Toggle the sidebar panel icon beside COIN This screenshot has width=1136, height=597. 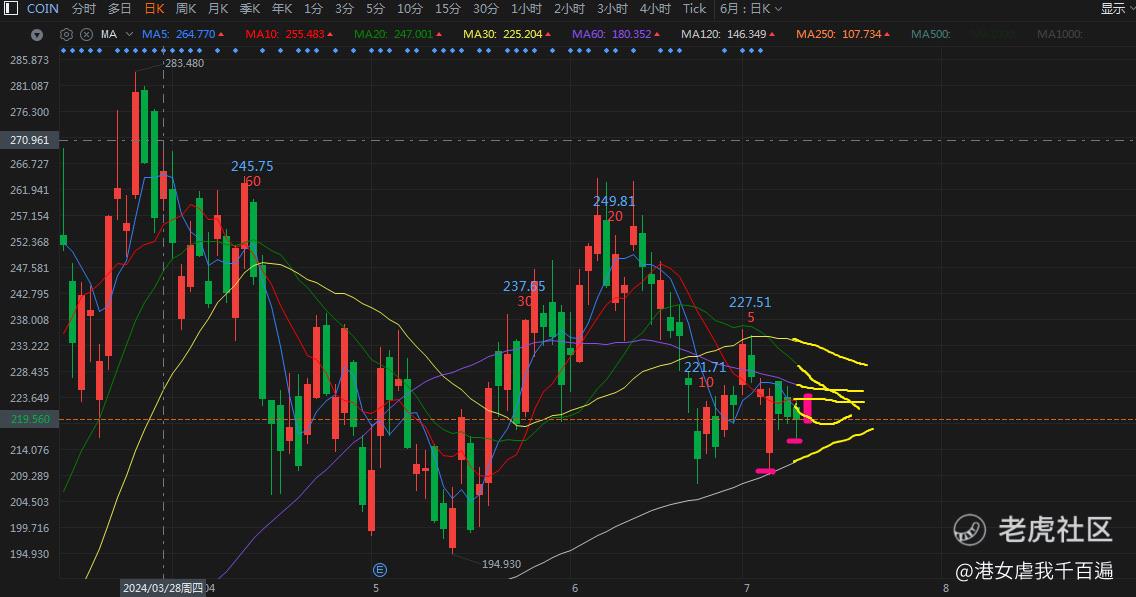pyautogui.click(x=11, y=9)
